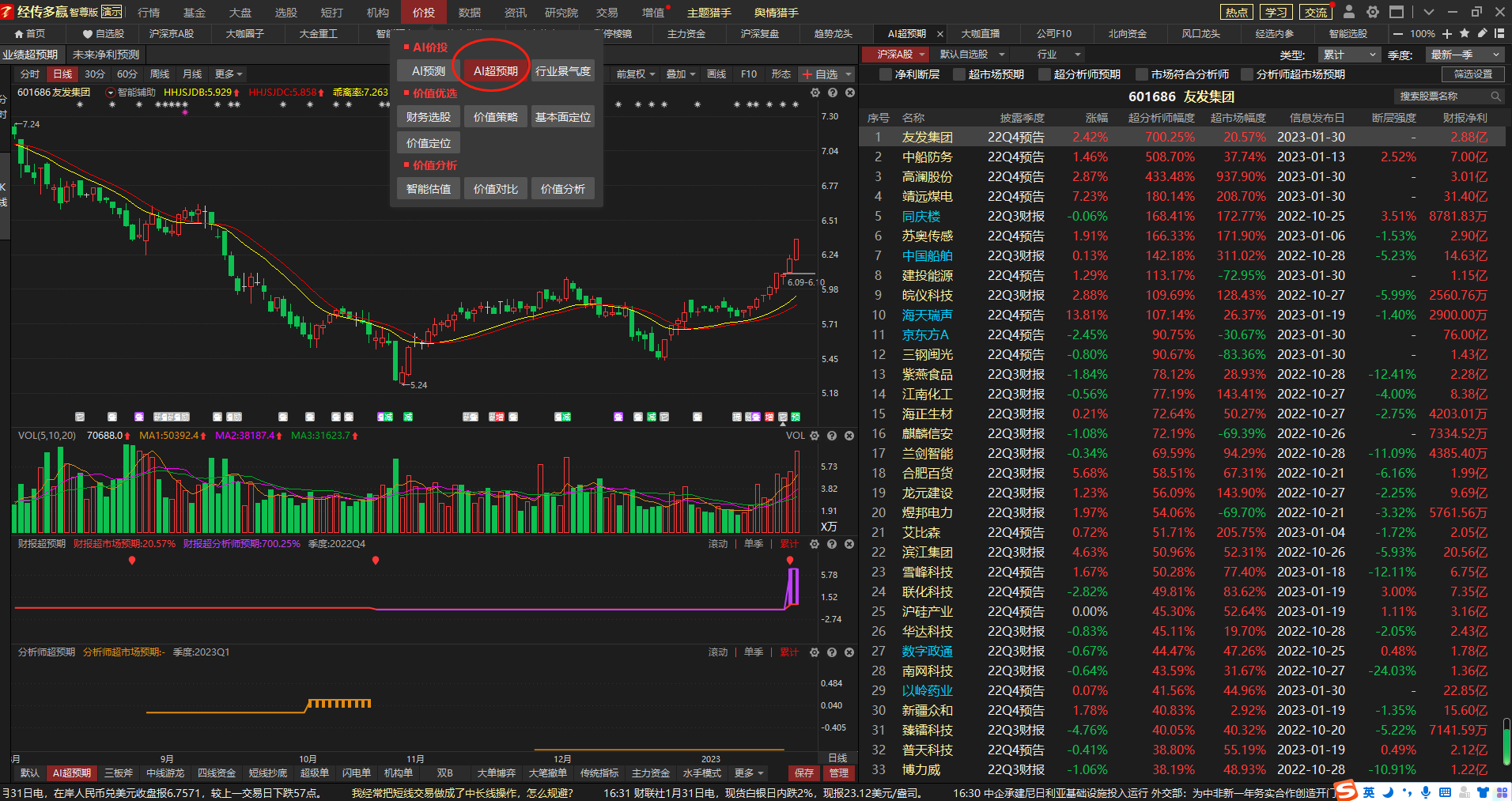Open the main K-line chart settings gear
Viewport: 1512px width, 801px height.
(815, 93)
